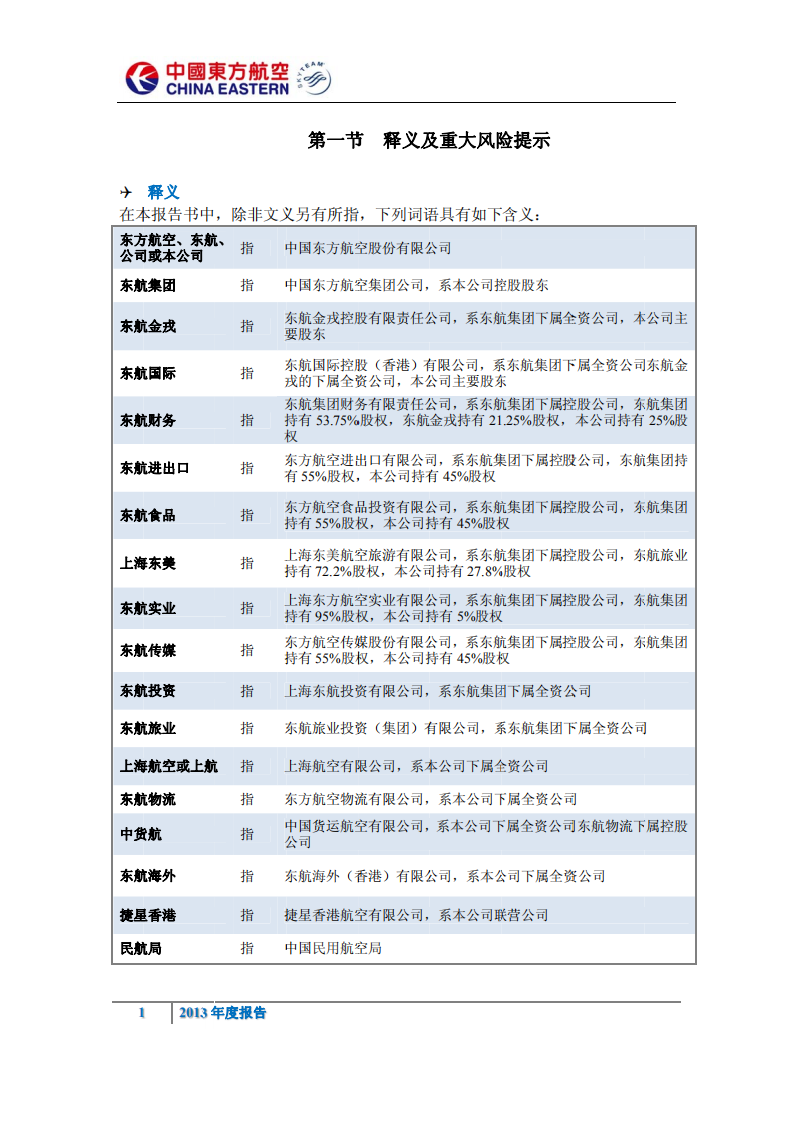Click the term 东航金戎

pyautogui.click(x=147, y=326)
